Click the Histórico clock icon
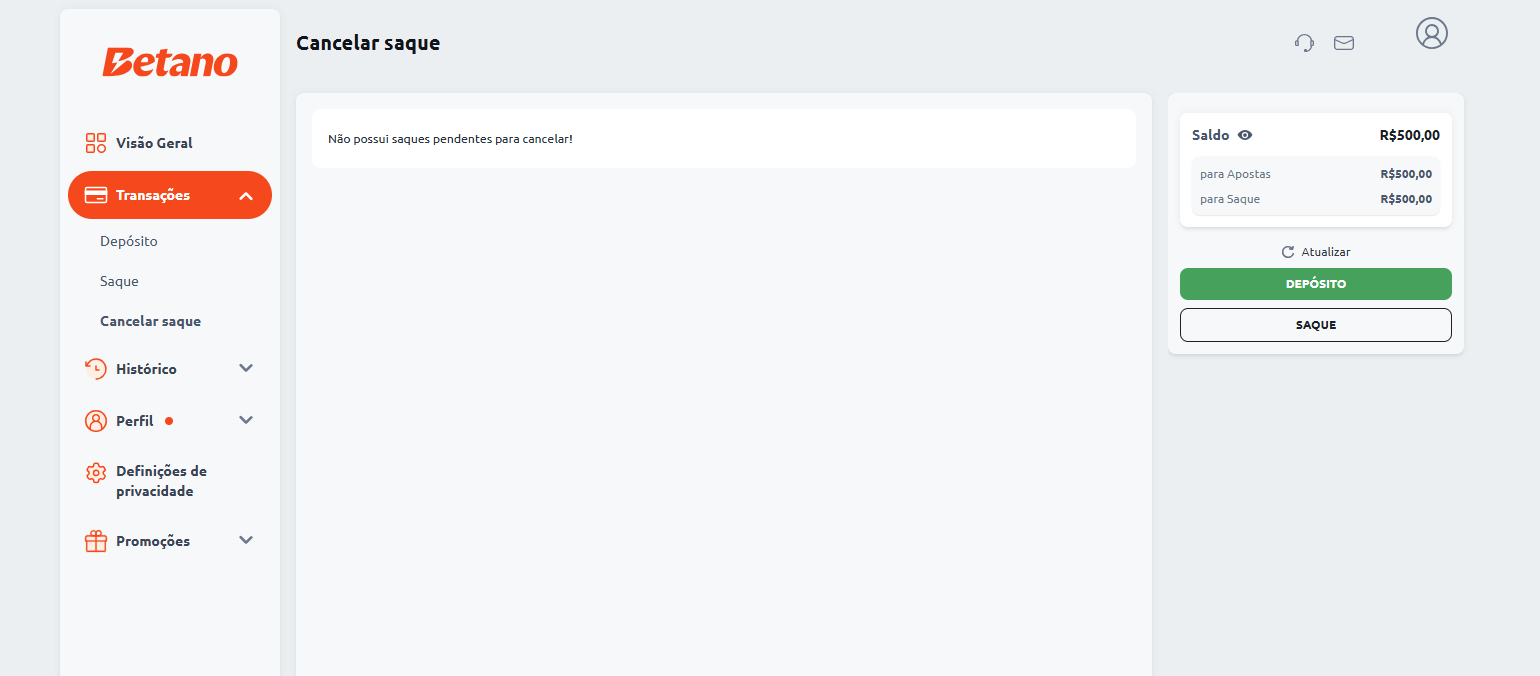Screen dimensions: 1540x676 (x=96, y=369)
